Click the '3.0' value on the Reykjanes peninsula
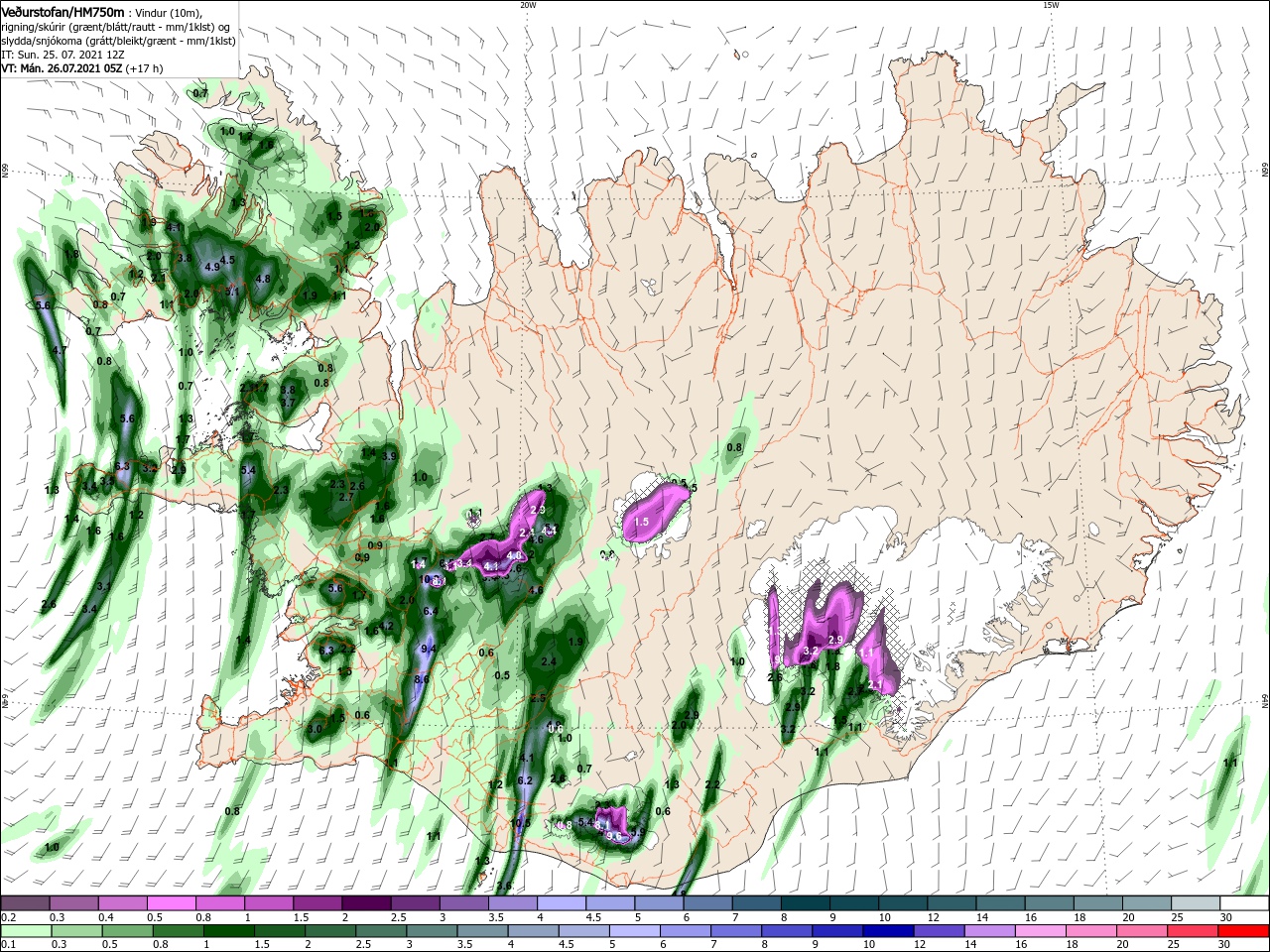This screenshot has height=952, width=1270. (x=315, y=729)
